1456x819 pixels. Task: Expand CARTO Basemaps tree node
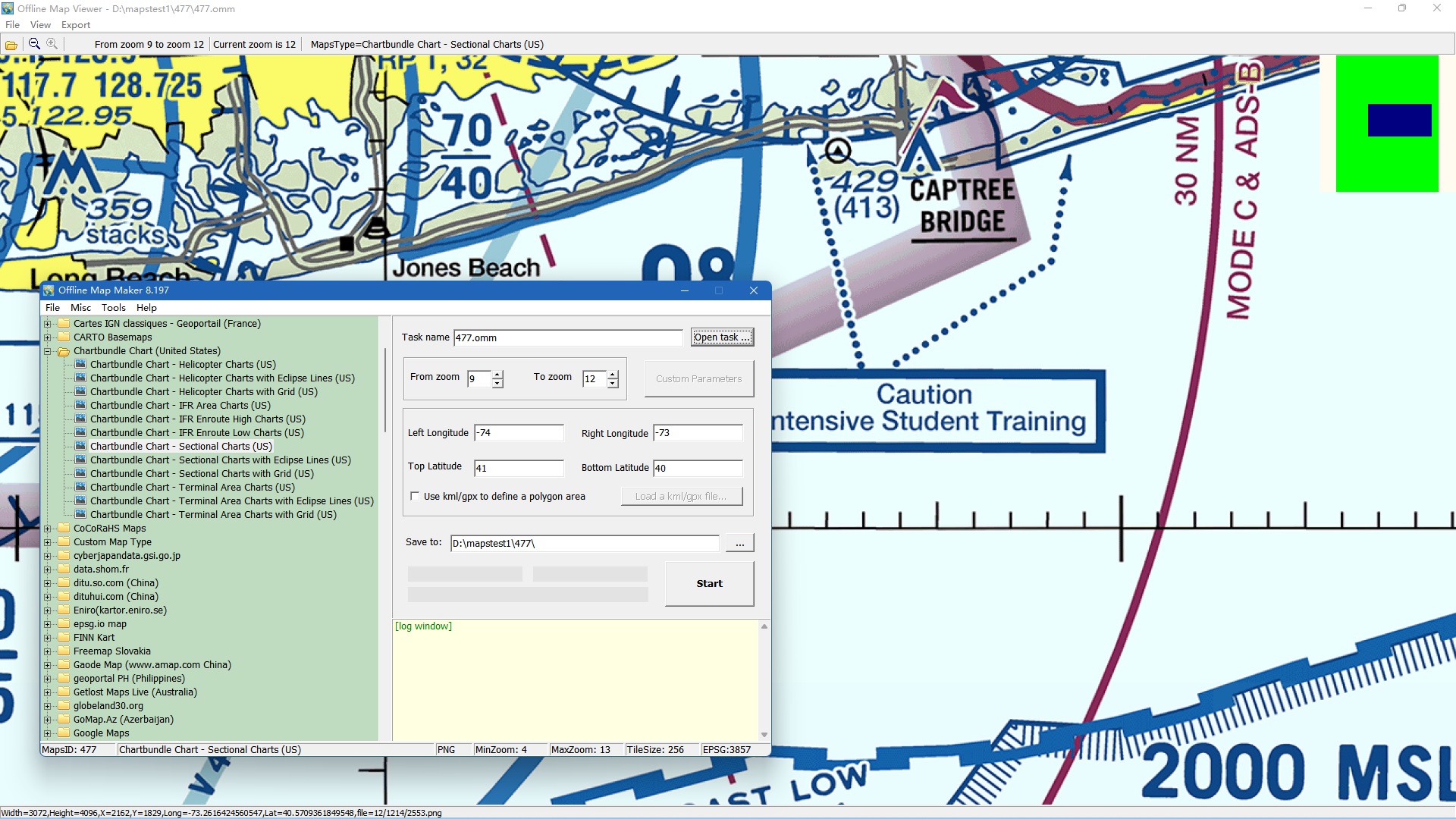pos(48,337)
